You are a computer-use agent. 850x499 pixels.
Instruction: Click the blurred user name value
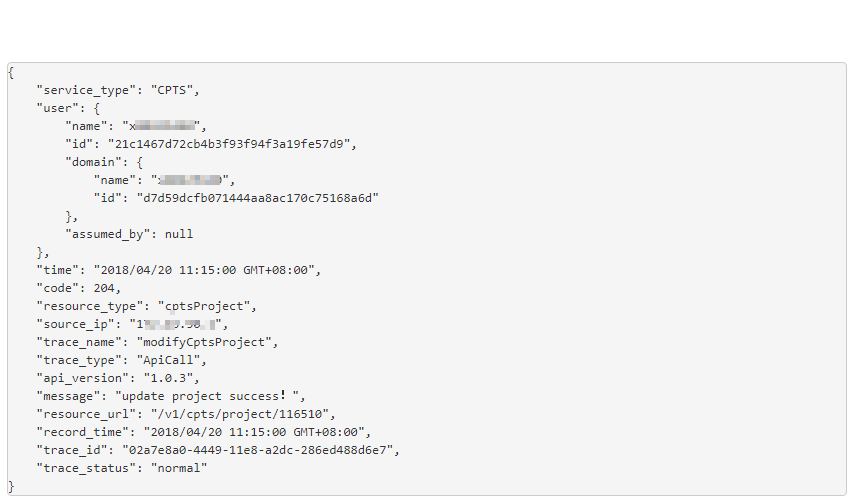coord(161,126)
